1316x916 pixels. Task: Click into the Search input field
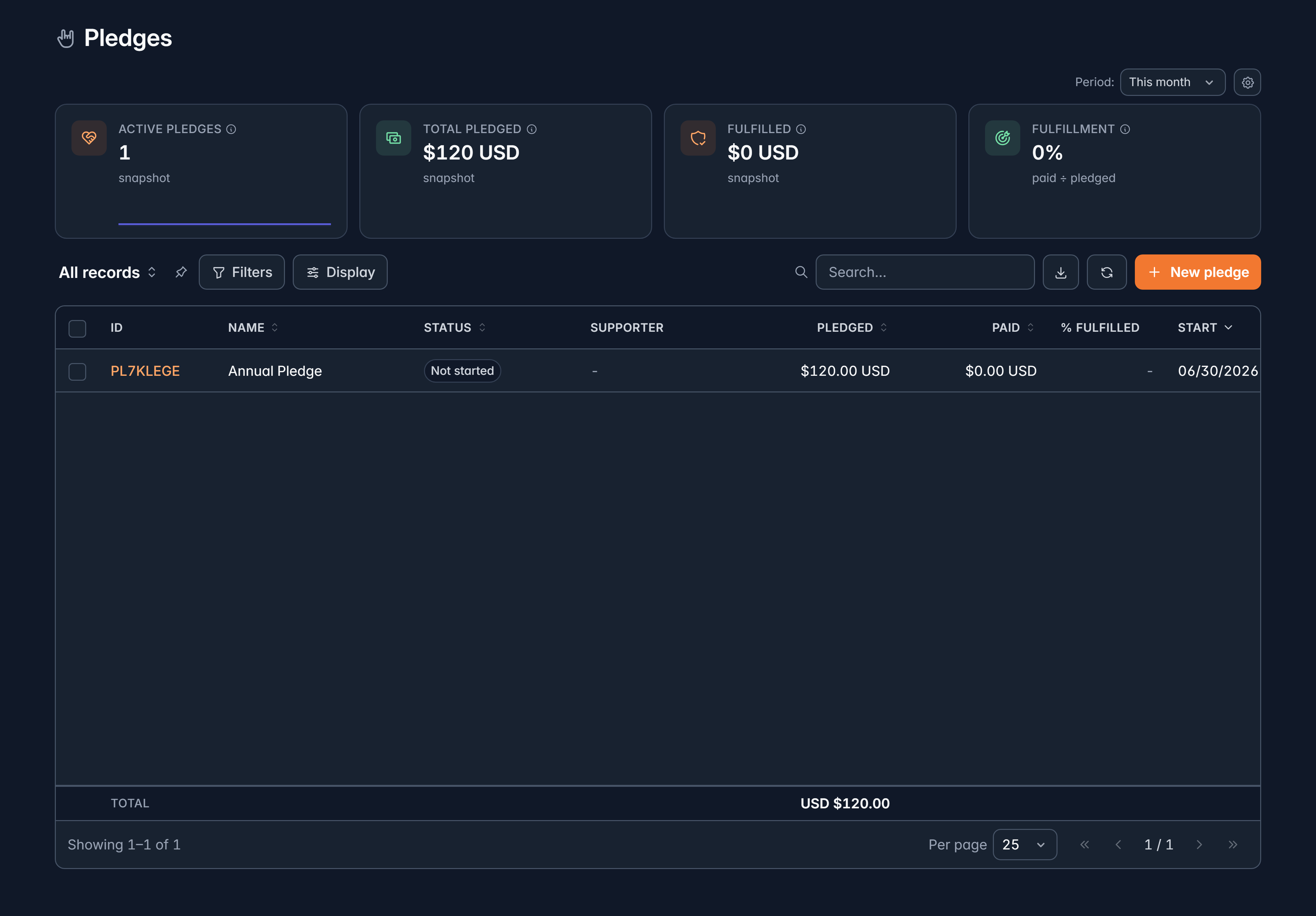tap(925, 272)
